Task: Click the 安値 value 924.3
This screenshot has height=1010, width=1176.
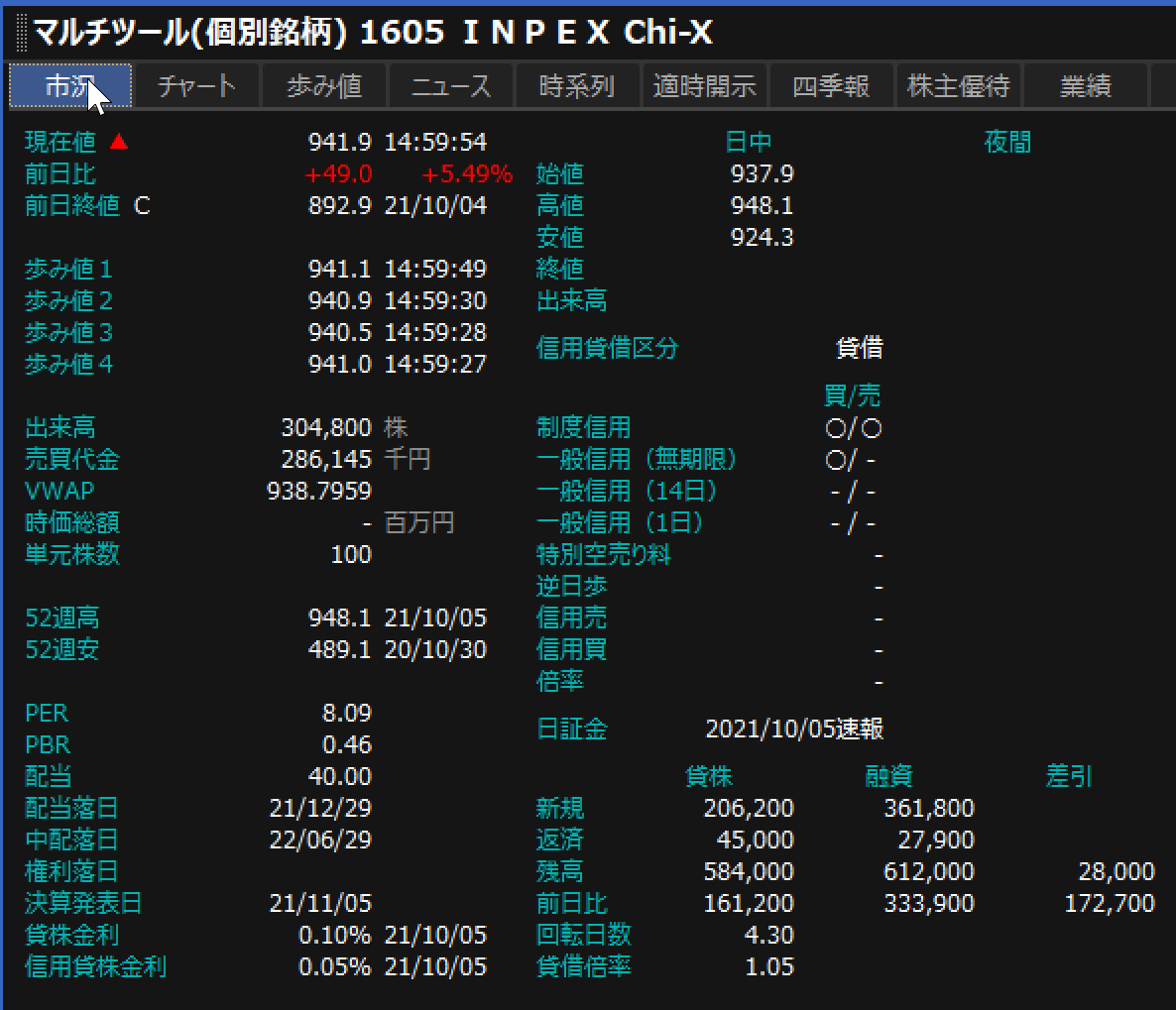Action: point(762,237)
